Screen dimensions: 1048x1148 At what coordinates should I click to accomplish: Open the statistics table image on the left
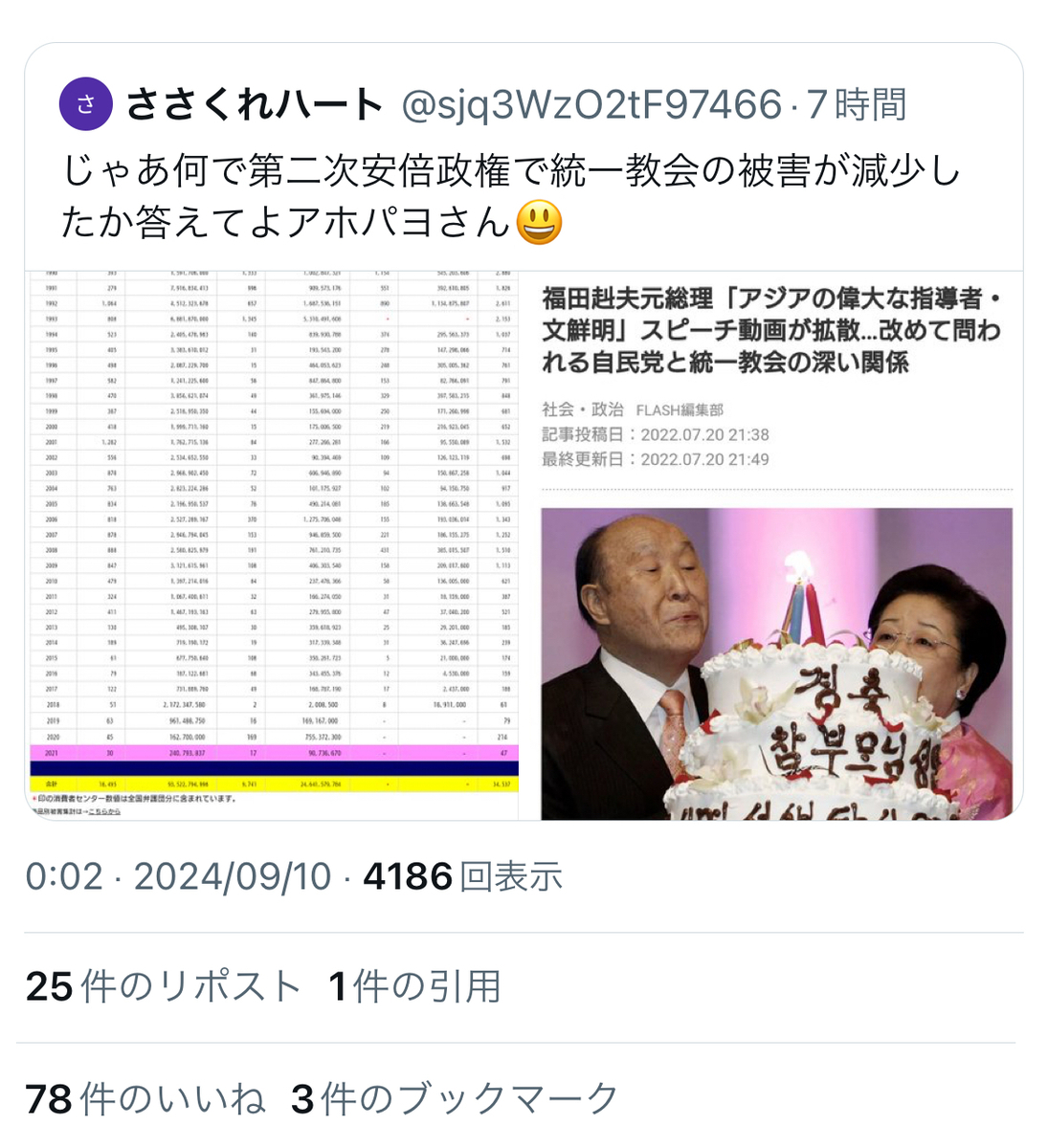tap(272, 545)
